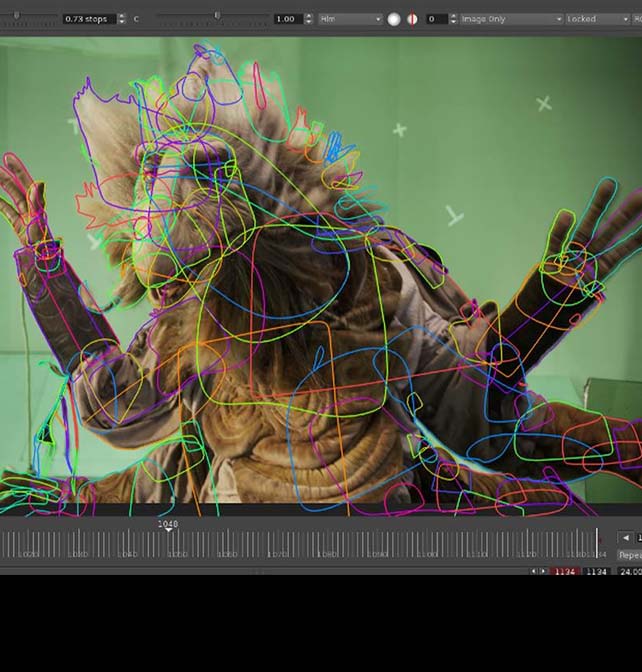
Task: Click the red 1134 frame range field
Action: click(564, 571)
